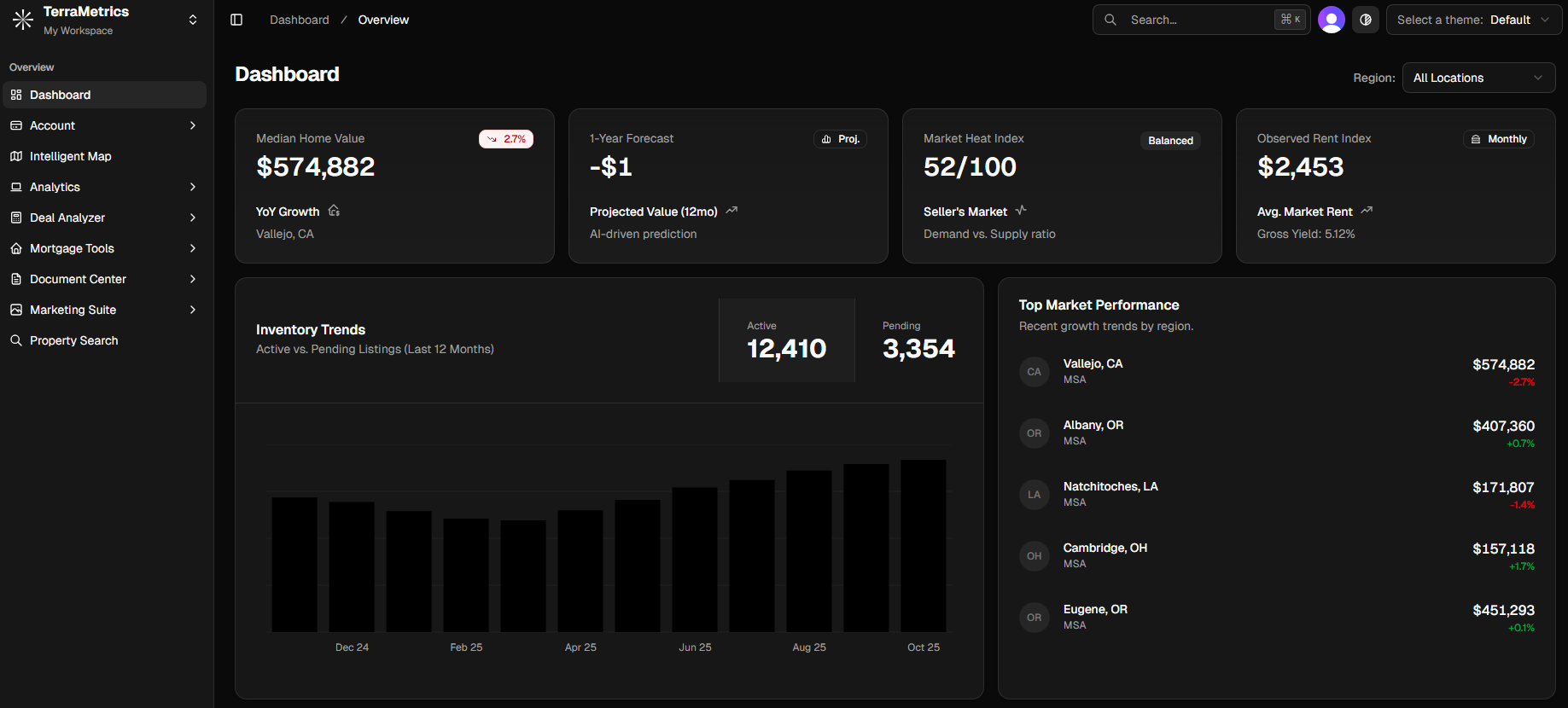Image resolution: width=1568 pixels, height=708 pixels.
Task: Open Property Search from the sidebar
Action: 73,340
